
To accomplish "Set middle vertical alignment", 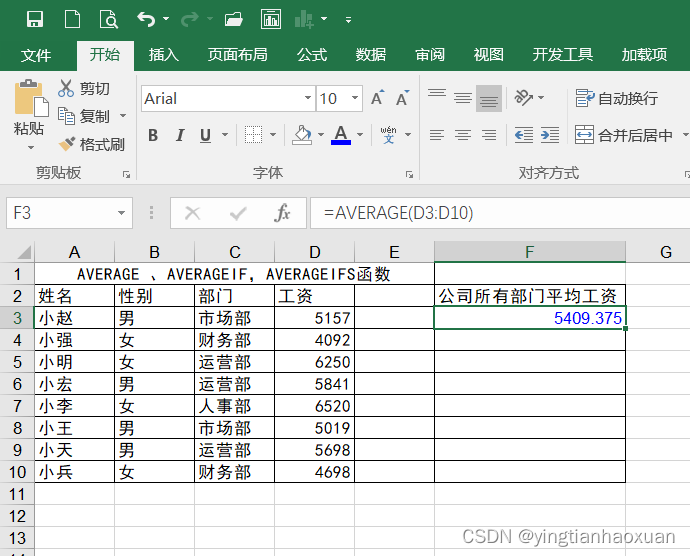I will tap(463, 98).
